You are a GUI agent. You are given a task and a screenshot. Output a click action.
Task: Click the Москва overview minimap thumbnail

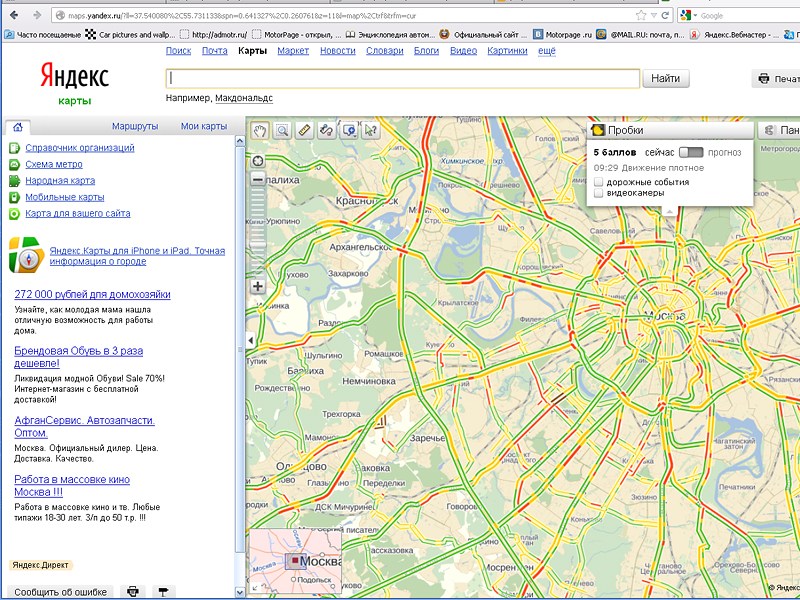click(x=296, y=560)
